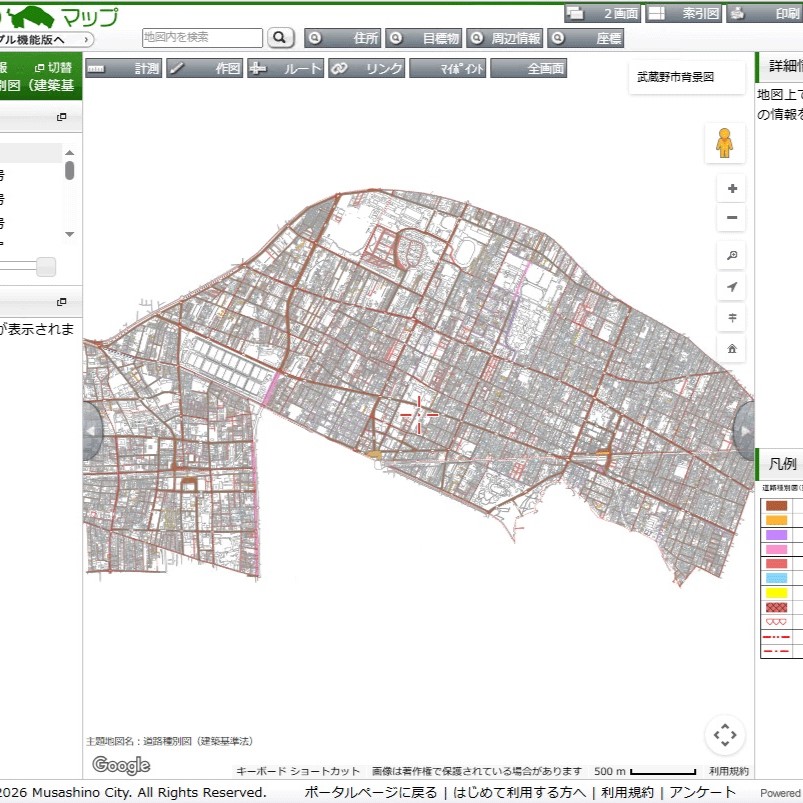Switch to 2画面 dual view
803x803 pixels.
pyautogui.click(x=602, y=14)
